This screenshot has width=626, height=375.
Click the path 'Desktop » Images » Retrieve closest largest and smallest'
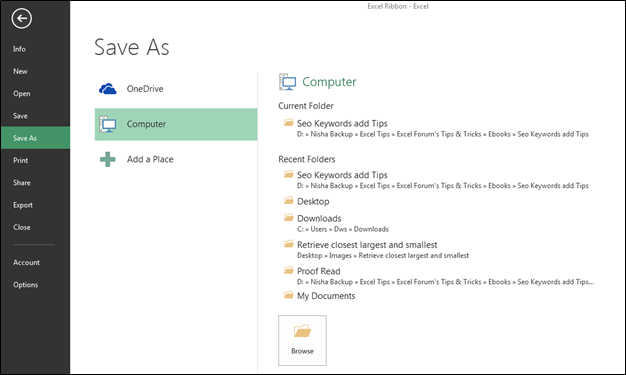[383, 256]
